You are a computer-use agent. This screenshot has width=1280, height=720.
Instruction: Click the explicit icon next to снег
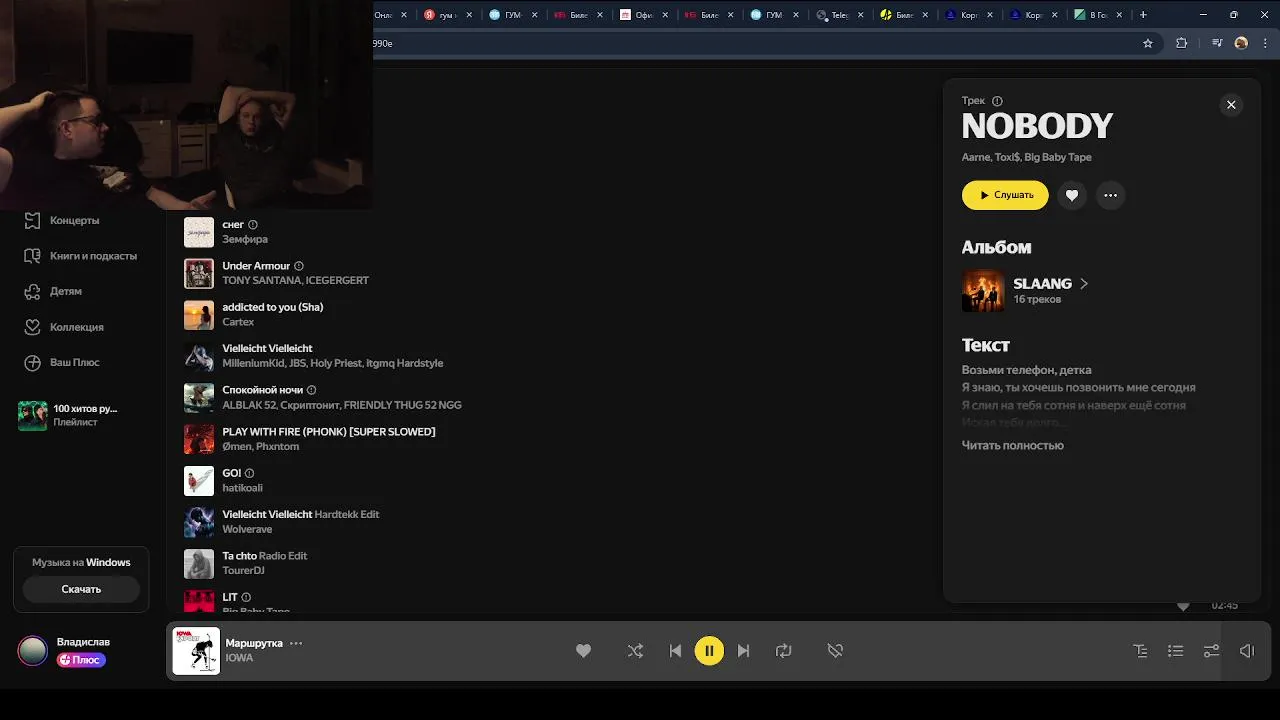(x=253, y=225)
